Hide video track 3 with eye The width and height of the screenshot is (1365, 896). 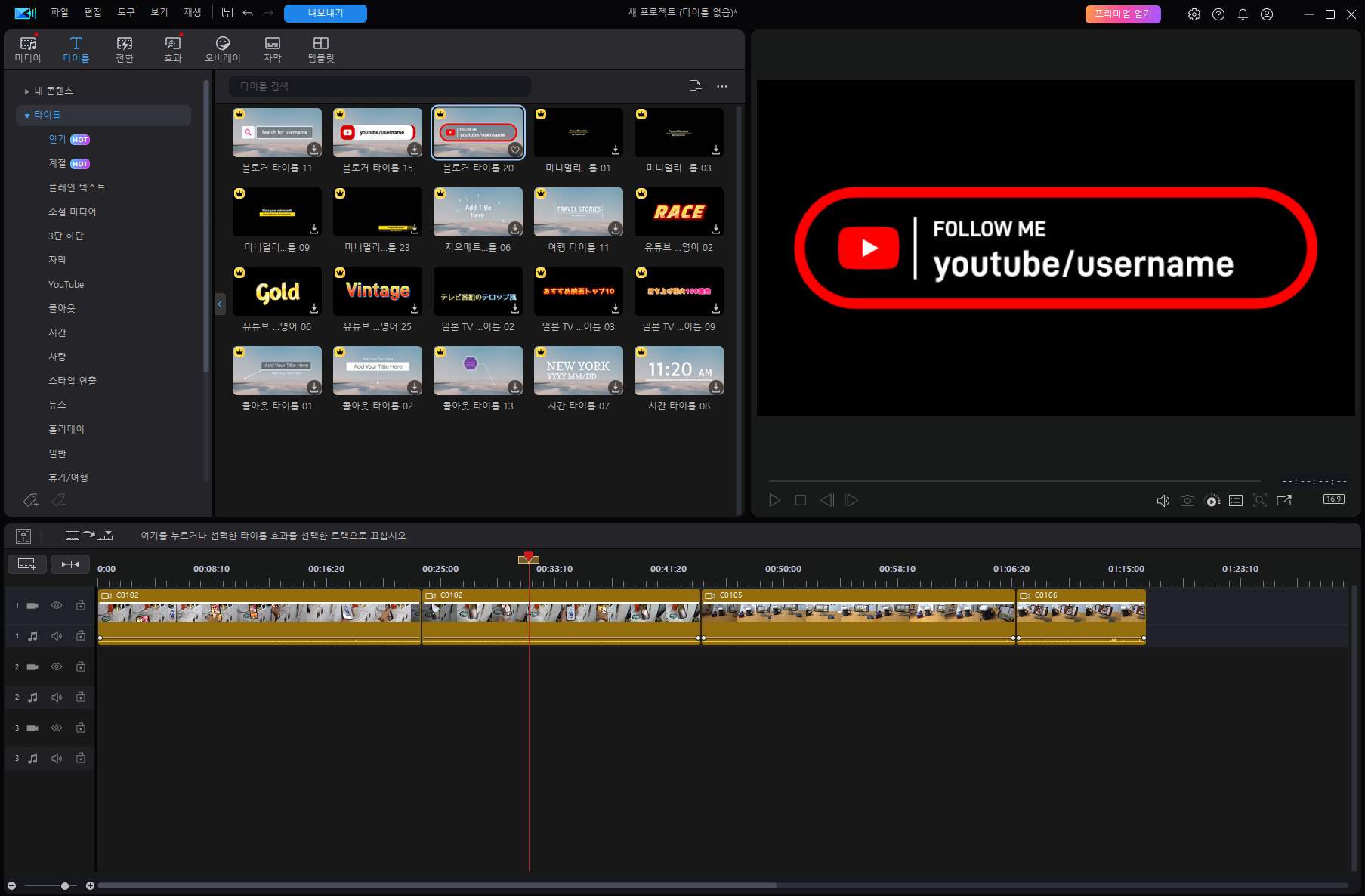tap(57, 728)
